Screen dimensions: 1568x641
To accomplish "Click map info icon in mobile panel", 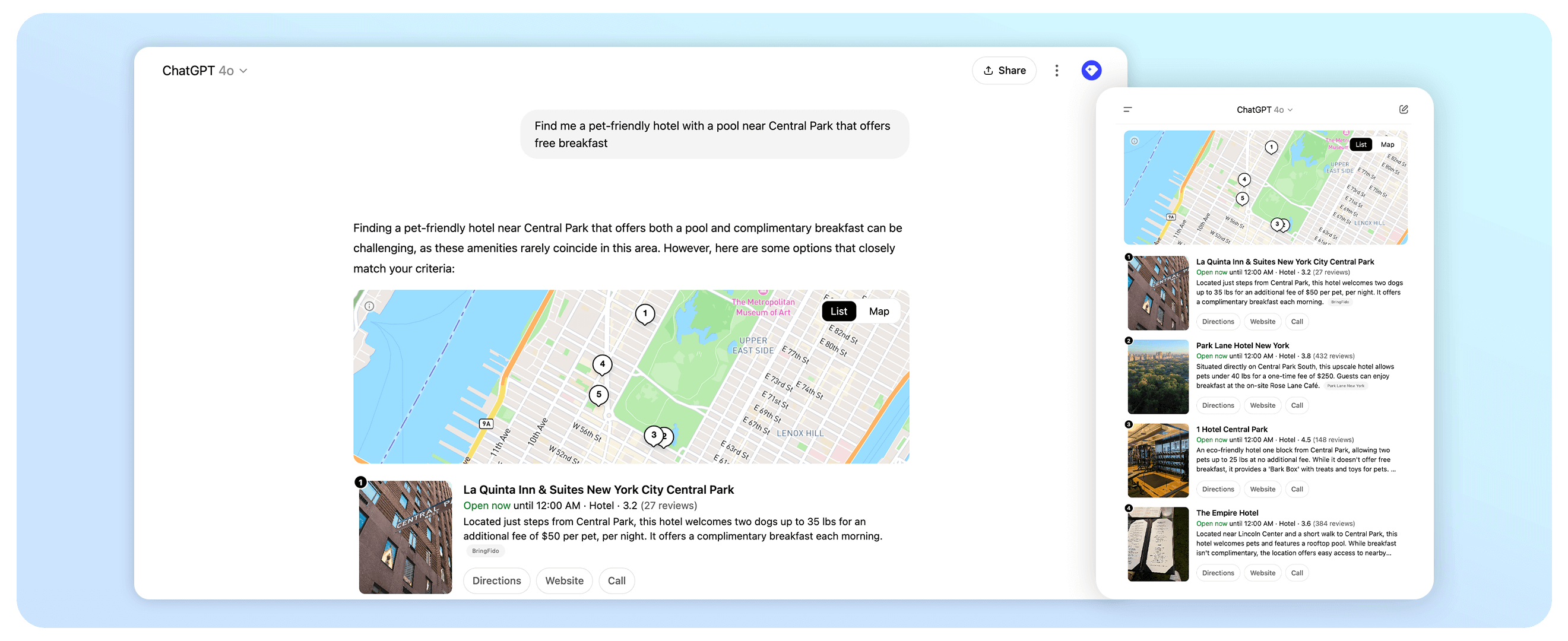I will coord(1135,141).
